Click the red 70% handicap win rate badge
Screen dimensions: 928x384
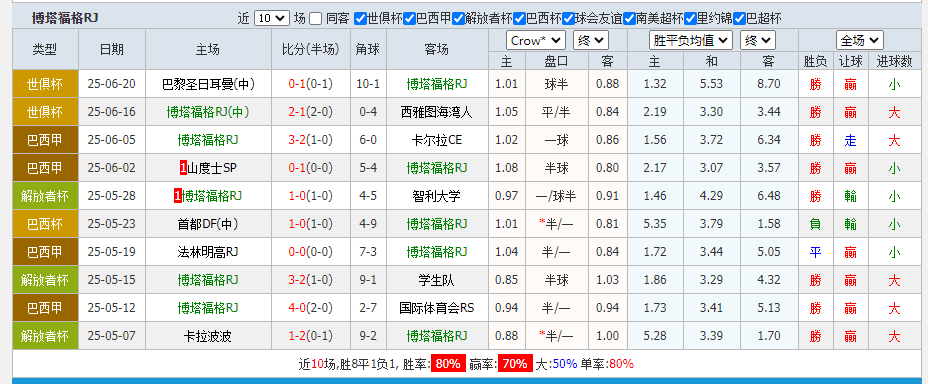point(514,363)
